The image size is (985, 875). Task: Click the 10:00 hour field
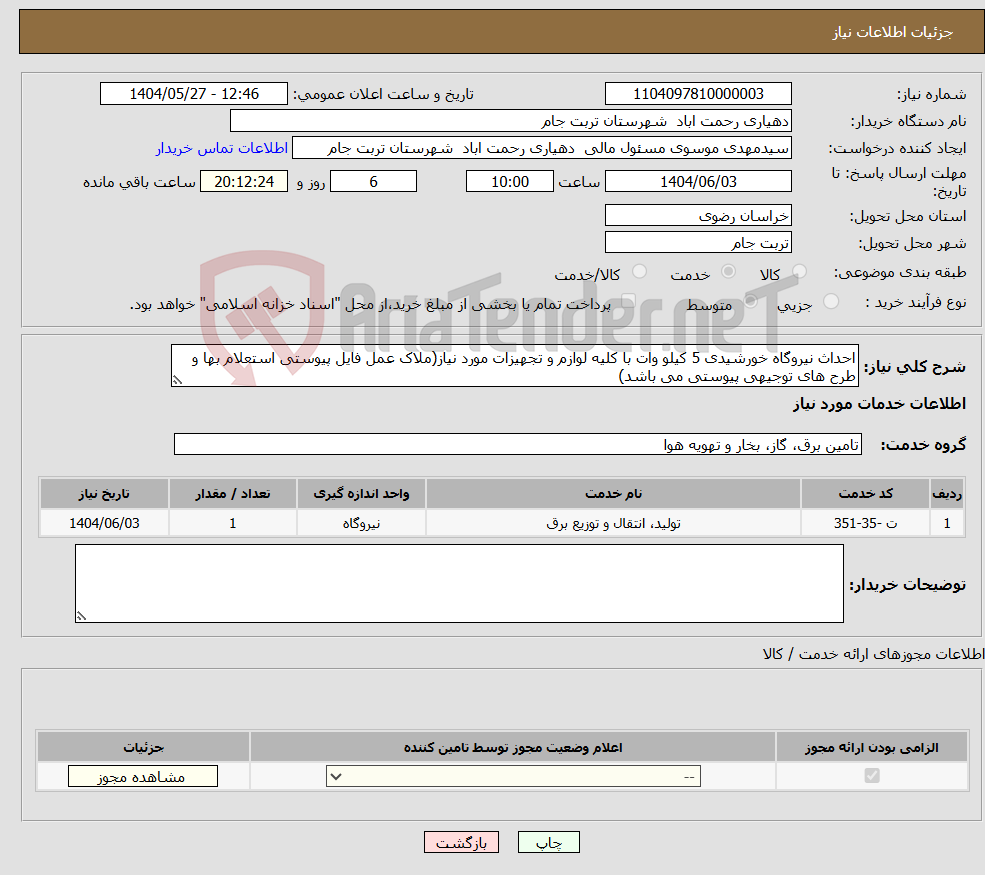pyautogui.click(x=510, y=181)
